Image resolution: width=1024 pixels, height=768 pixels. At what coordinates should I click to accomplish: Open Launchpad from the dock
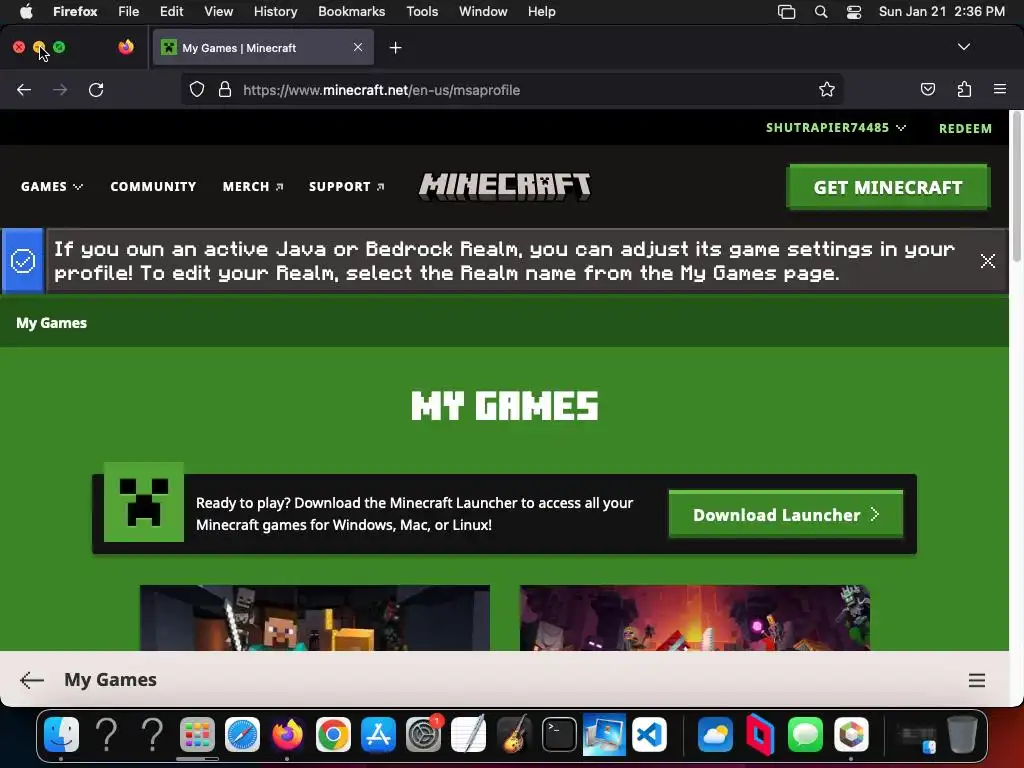point(197,735)
